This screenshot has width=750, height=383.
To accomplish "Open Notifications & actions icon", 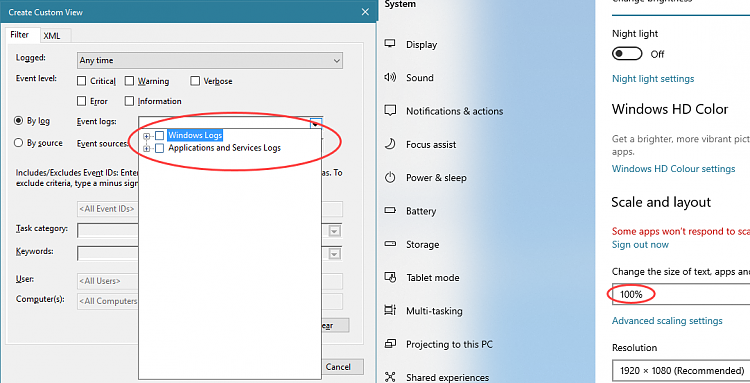I will point(390,111).
